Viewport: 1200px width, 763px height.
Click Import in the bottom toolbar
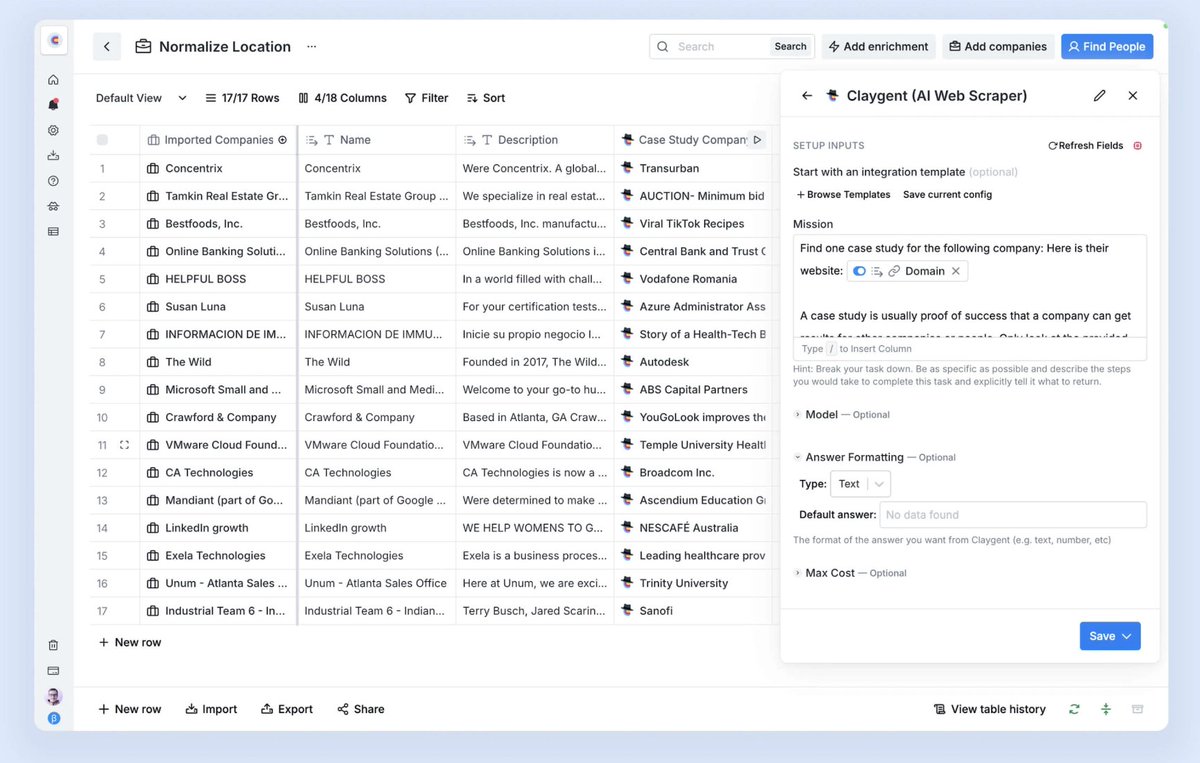click(211, 709)
